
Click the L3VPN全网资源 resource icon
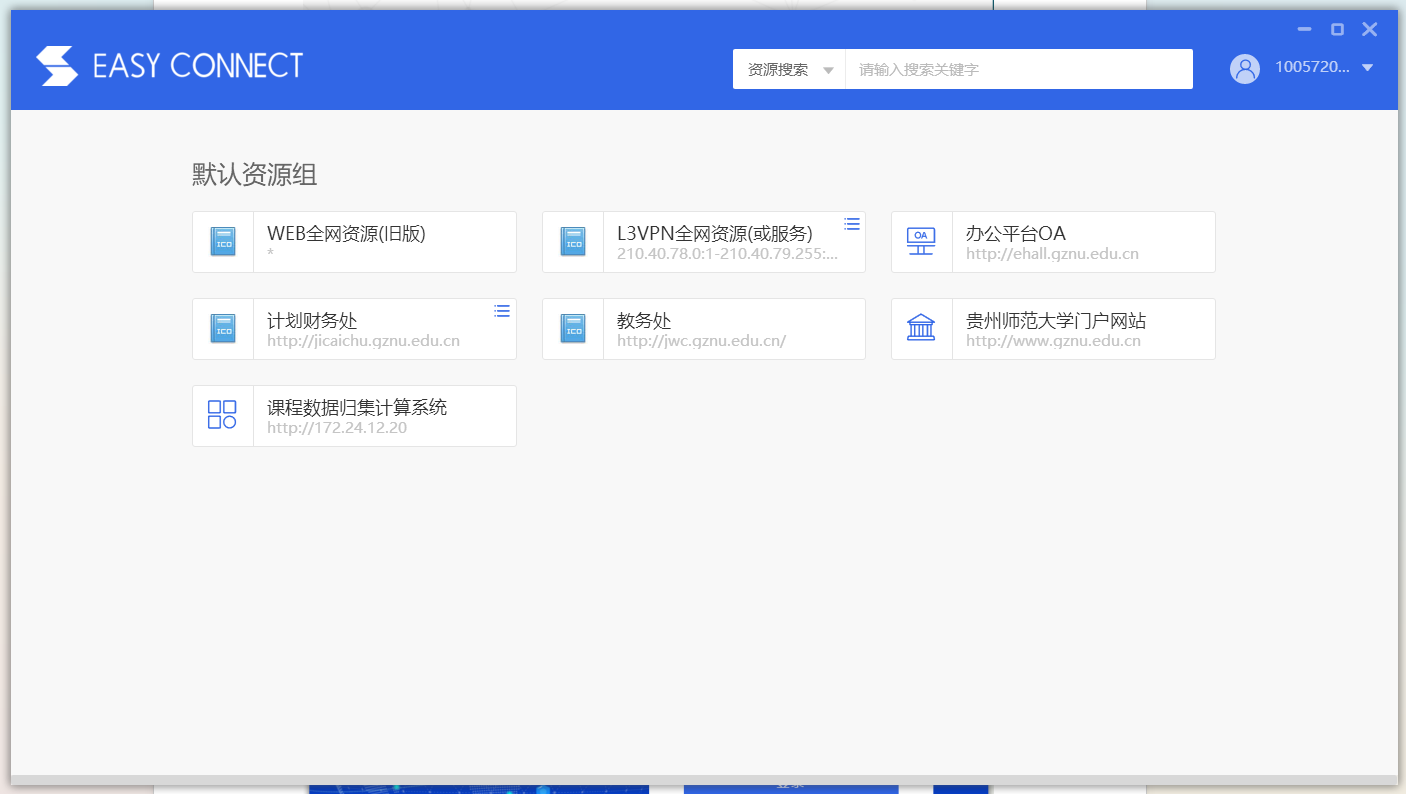click(x=572, y=241)
